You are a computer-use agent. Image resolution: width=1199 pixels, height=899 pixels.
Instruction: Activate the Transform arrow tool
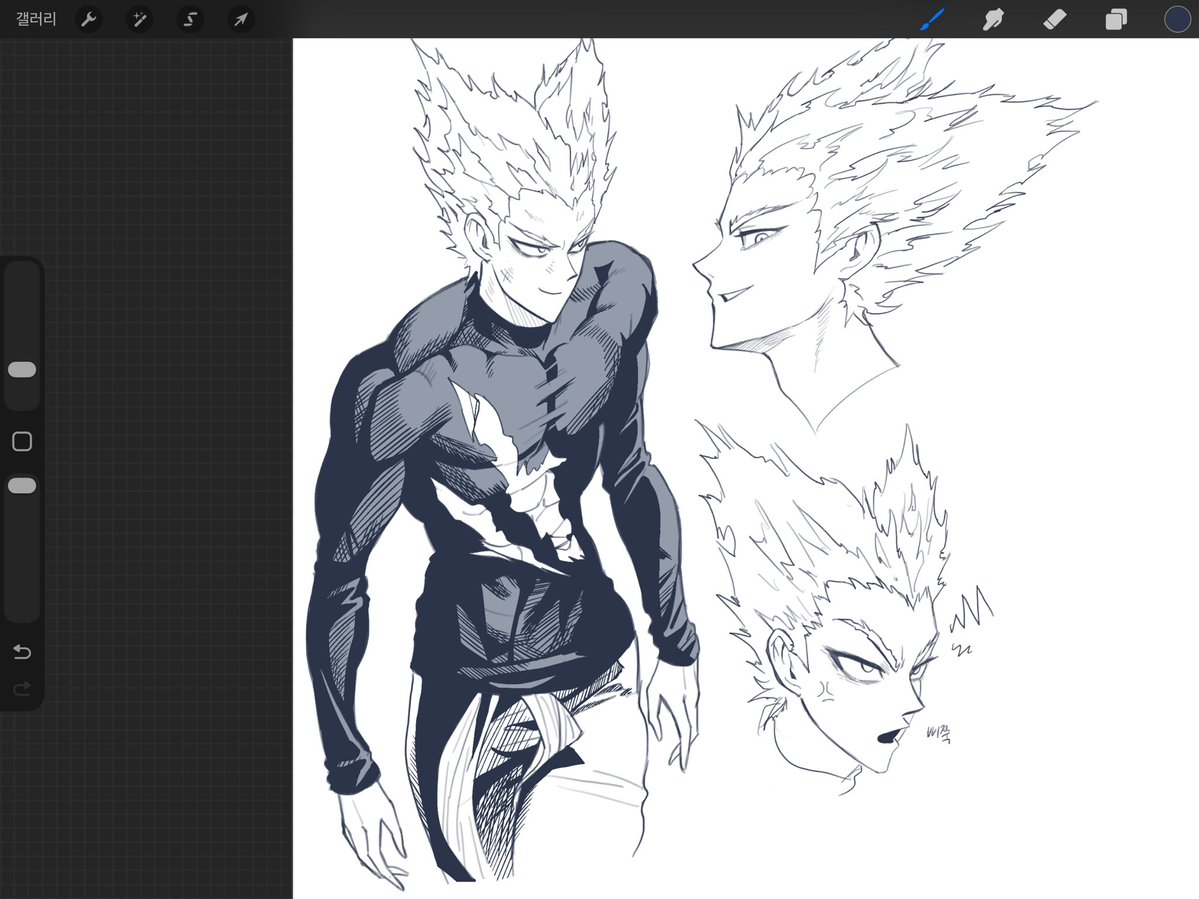[241, 19]
